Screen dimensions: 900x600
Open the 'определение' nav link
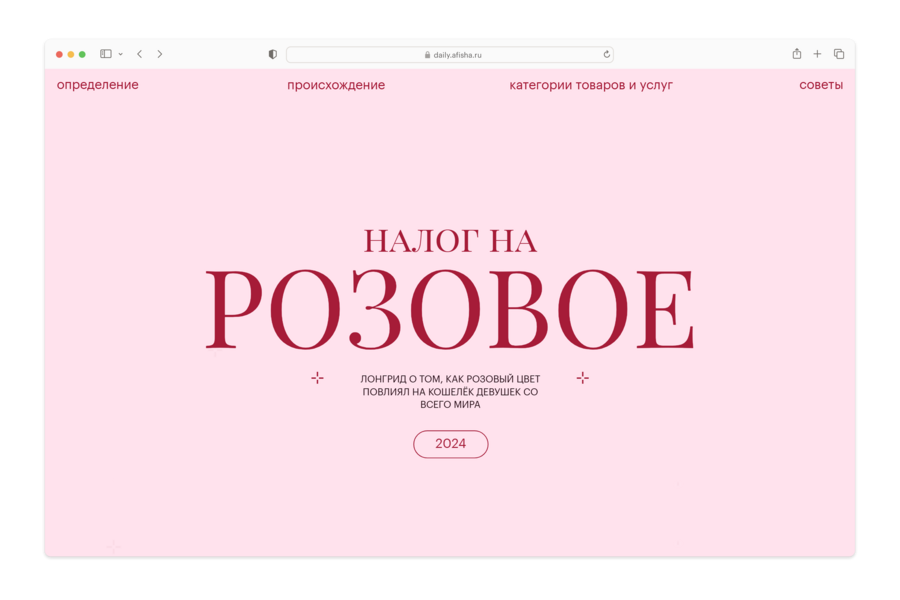click(98, 85)
